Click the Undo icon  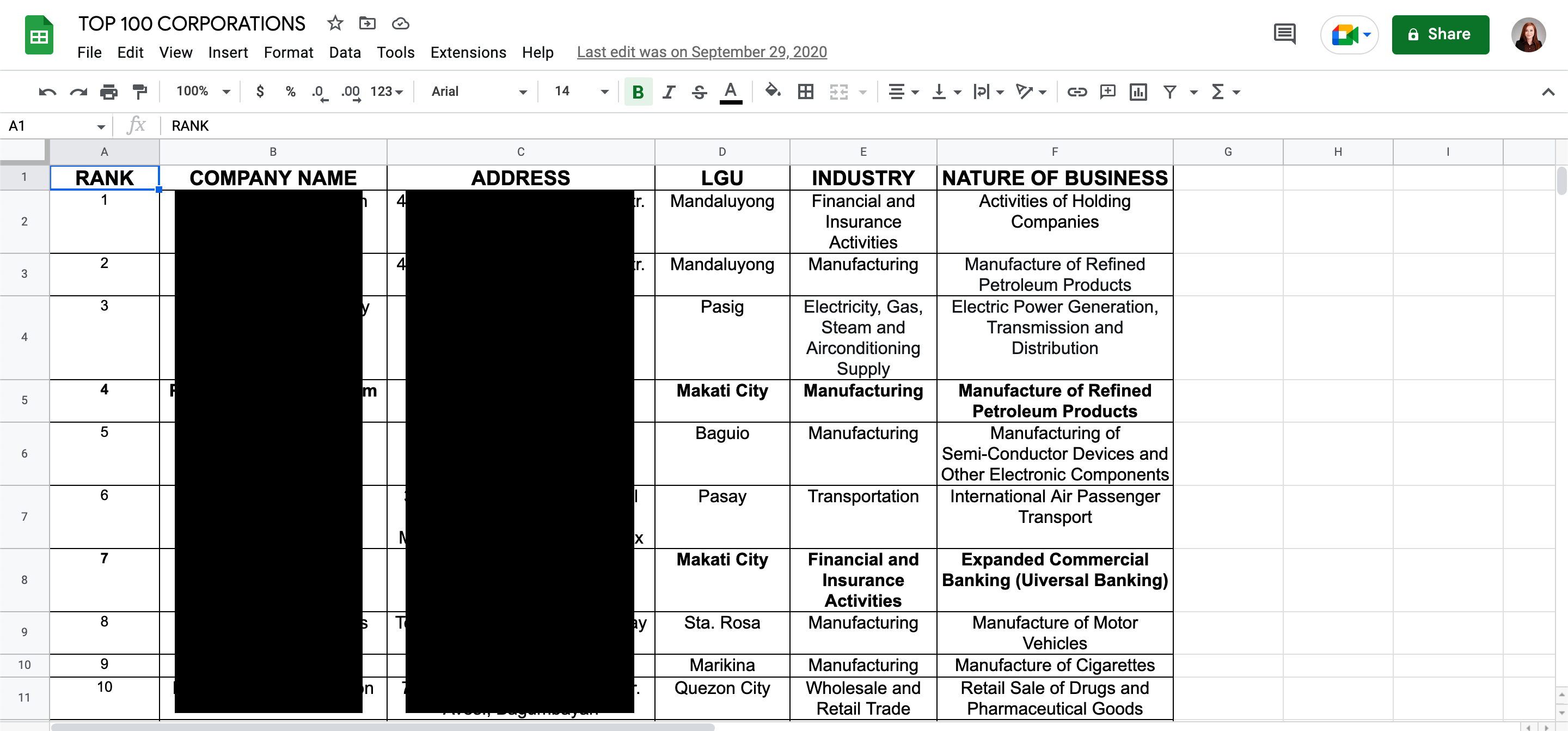tap(47, 92)
